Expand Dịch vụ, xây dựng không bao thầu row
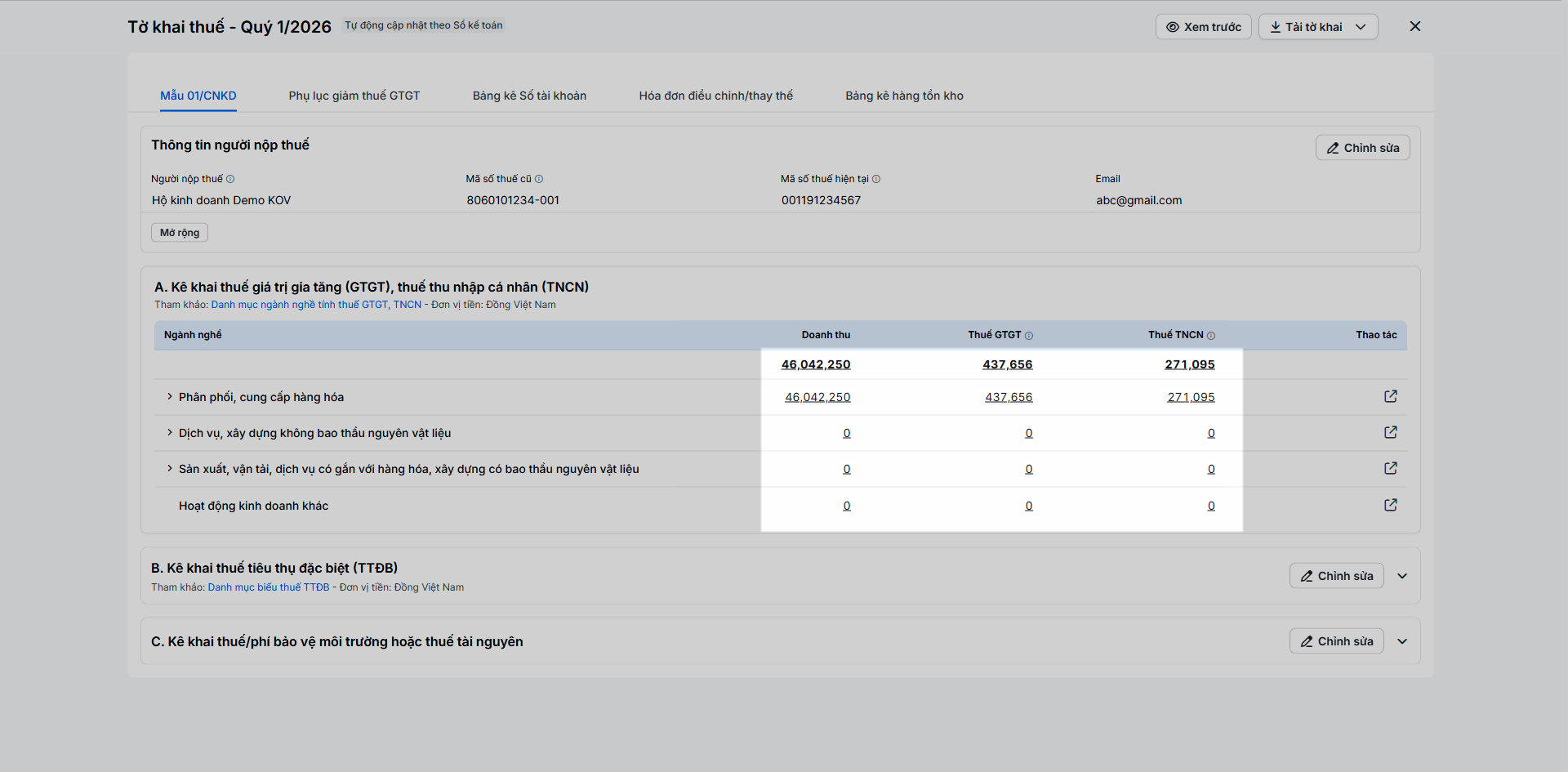 [x=170, y=432]
